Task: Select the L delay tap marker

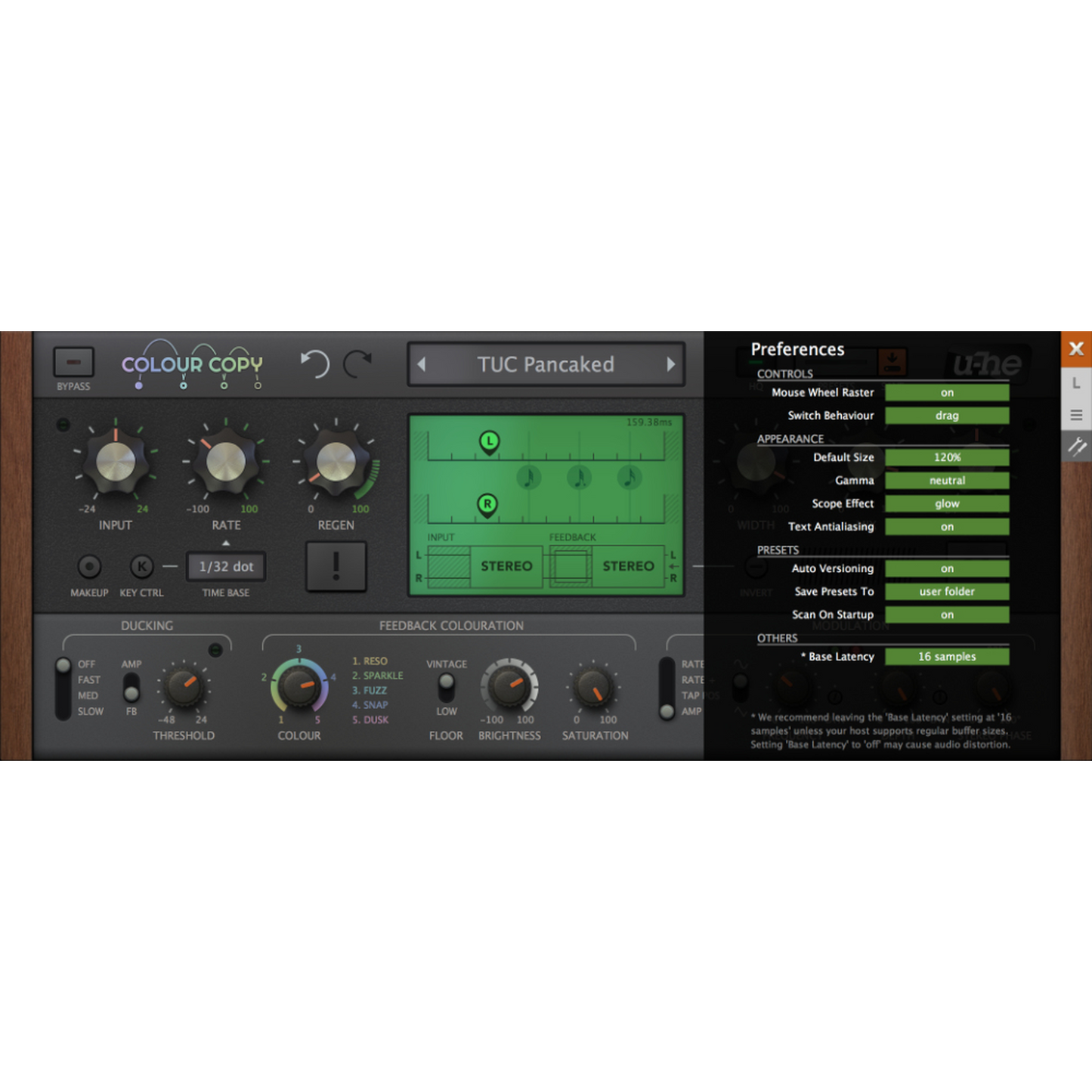Action: click(x=490, y=441)
